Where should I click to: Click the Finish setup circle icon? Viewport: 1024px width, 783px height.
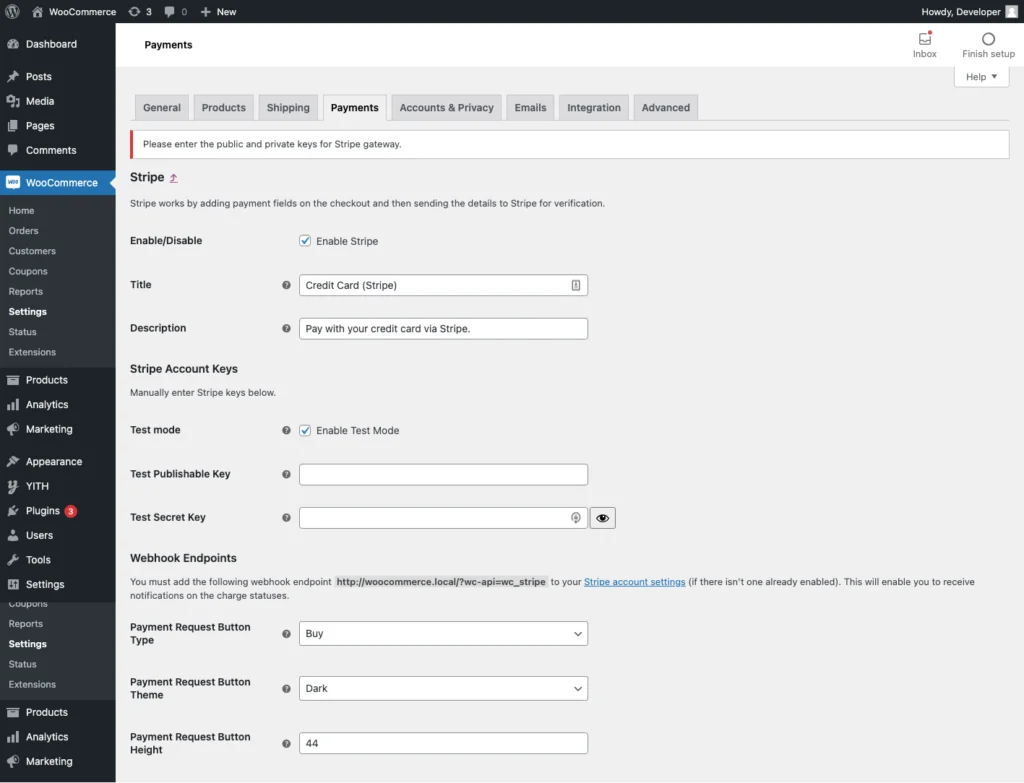tap(988, 39)
